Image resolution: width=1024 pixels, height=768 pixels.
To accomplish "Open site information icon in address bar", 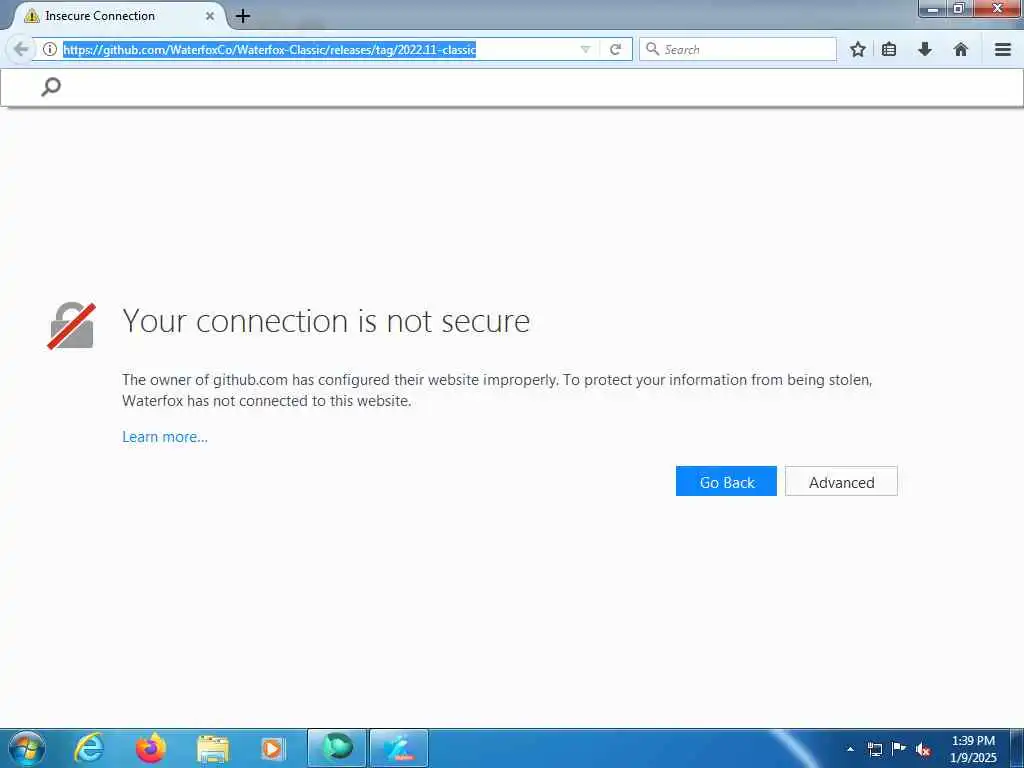I will pos(50,49).
